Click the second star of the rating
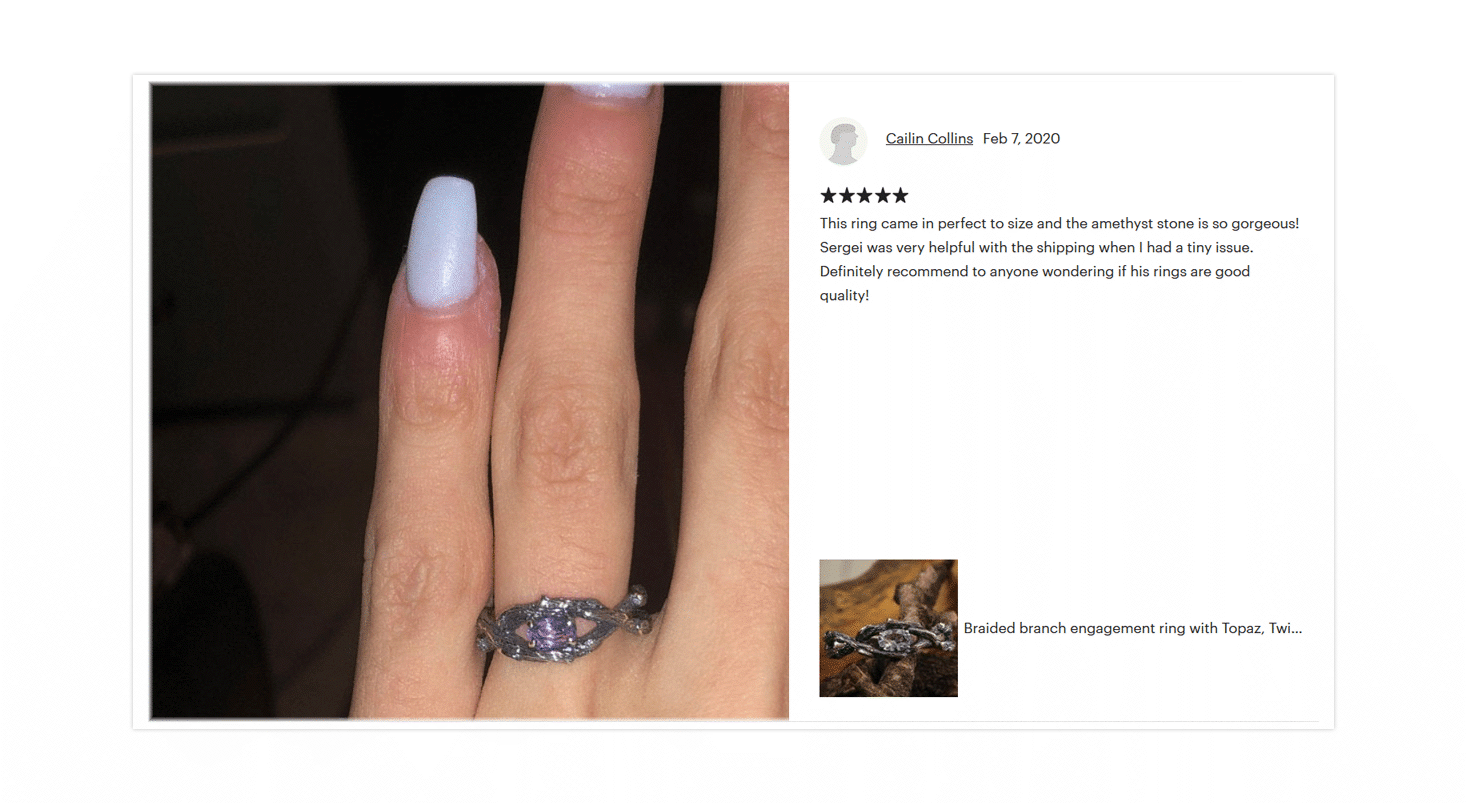Image resolution: width=1467 pixels, height=803 pixels. click(x=846, y=196)
